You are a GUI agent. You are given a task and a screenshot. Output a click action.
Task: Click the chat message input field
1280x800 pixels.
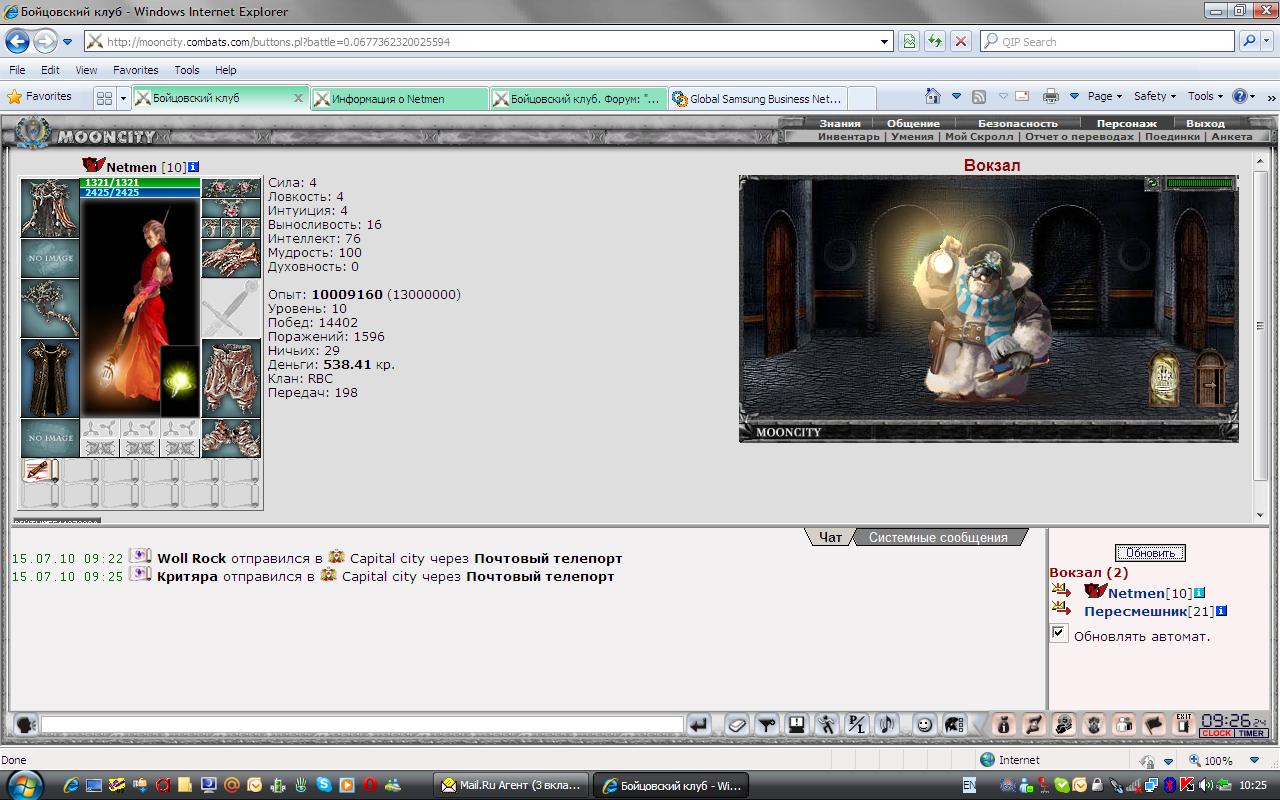pos(362,725)
